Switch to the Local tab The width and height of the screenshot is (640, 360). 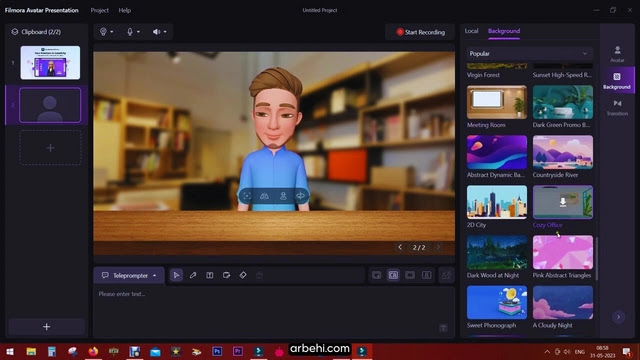click(471, 31)
